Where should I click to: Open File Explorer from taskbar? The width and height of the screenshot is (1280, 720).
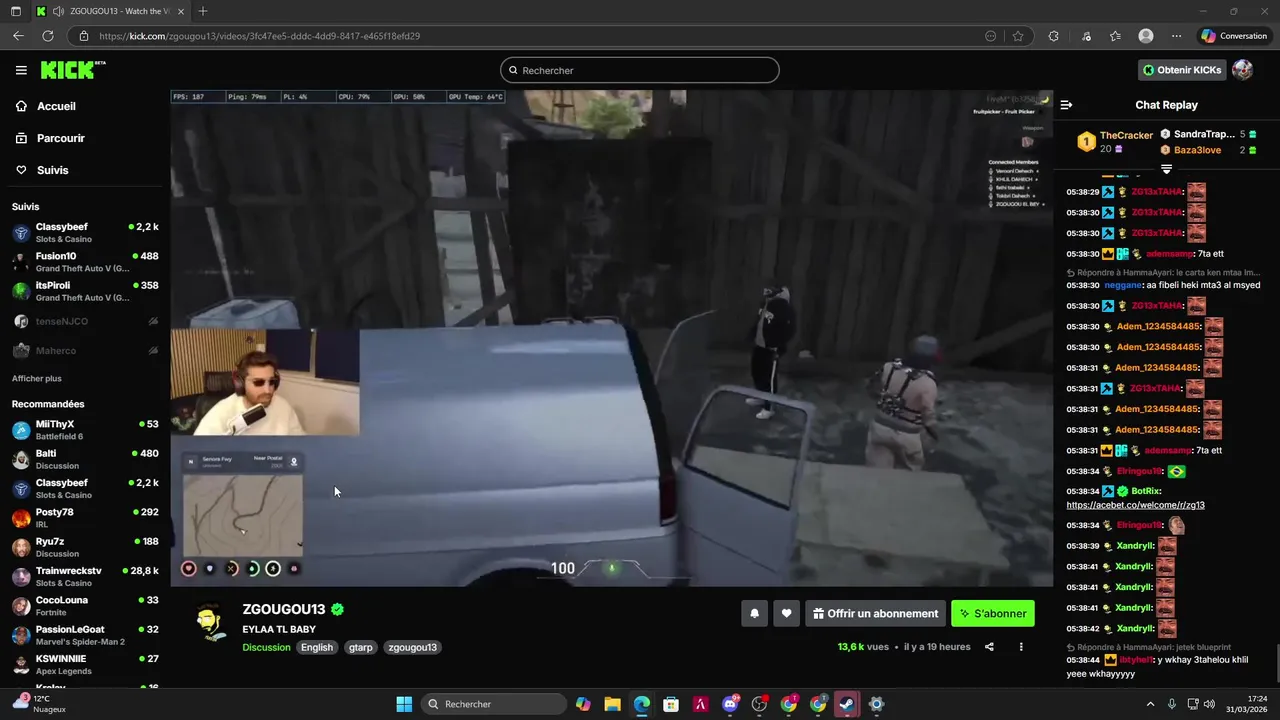point(612,704)
